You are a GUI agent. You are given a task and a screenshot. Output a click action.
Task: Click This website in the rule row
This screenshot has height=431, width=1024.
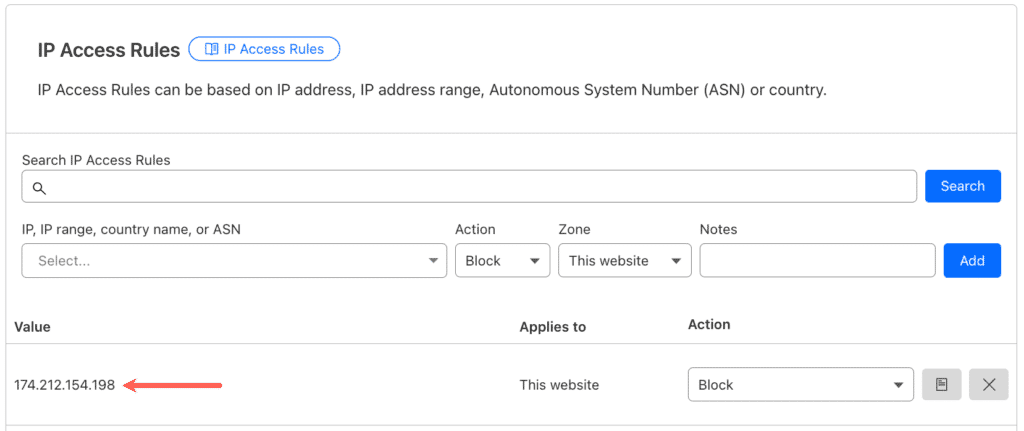click(x=559, y=385)
